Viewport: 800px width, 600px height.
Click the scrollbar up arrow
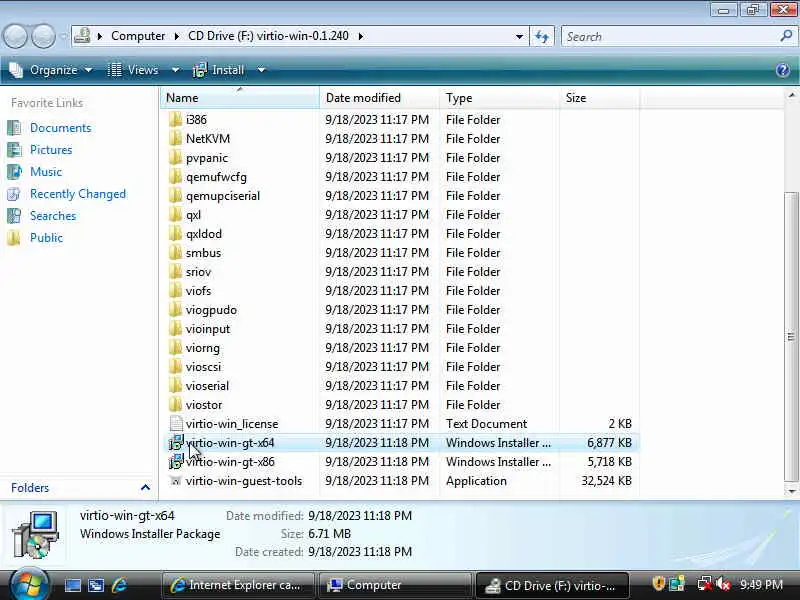coord(791,95)
